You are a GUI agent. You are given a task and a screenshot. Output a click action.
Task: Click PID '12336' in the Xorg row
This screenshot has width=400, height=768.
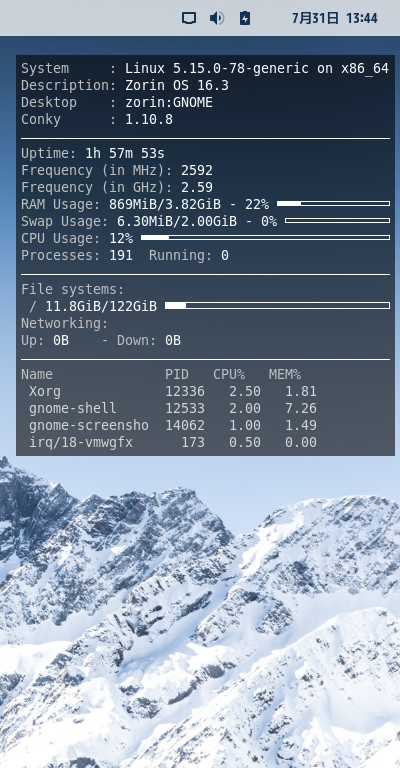click(185, 391)
